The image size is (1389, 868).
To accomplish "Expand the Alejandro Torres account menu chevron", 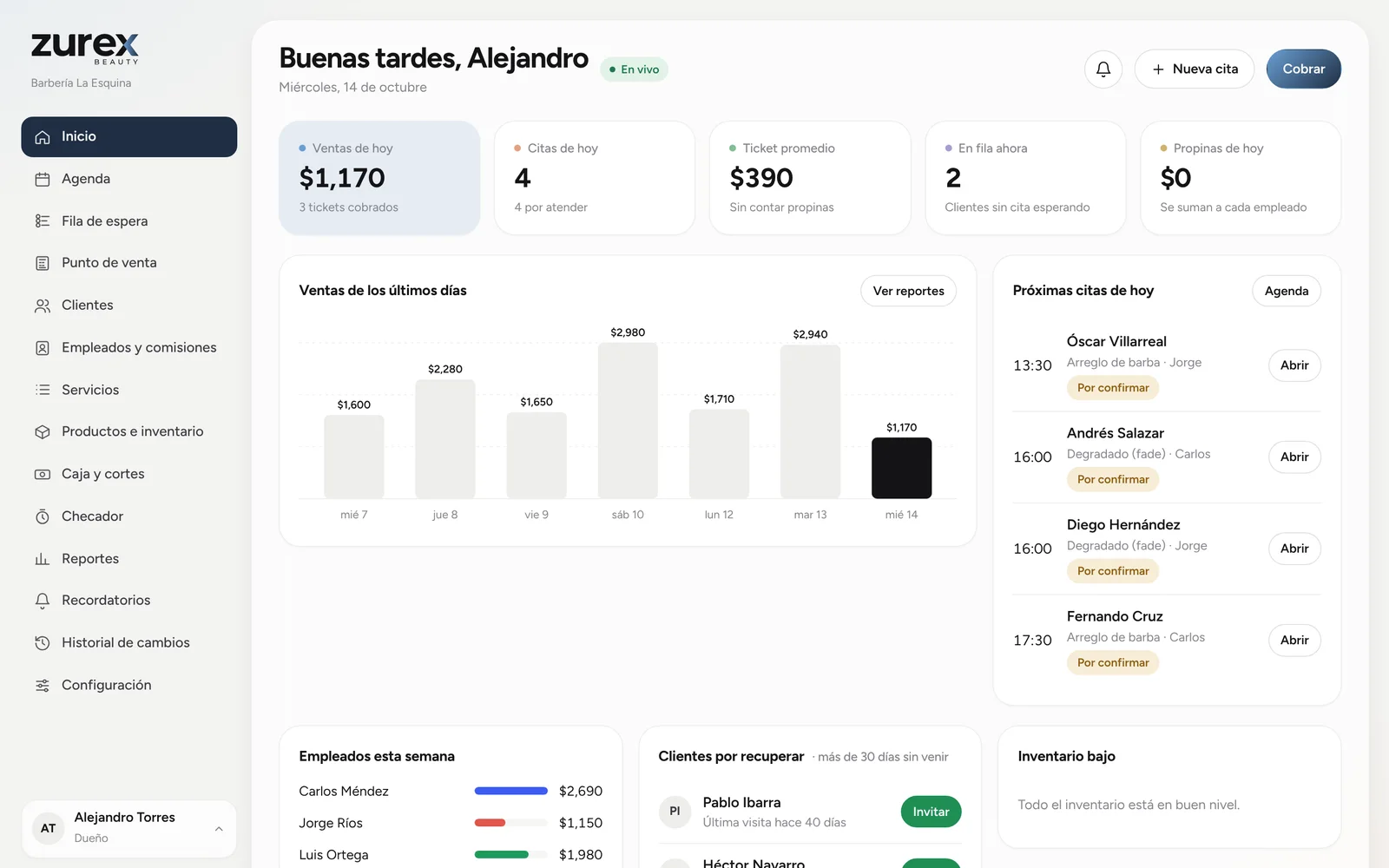I will click(x=219, y=829).
